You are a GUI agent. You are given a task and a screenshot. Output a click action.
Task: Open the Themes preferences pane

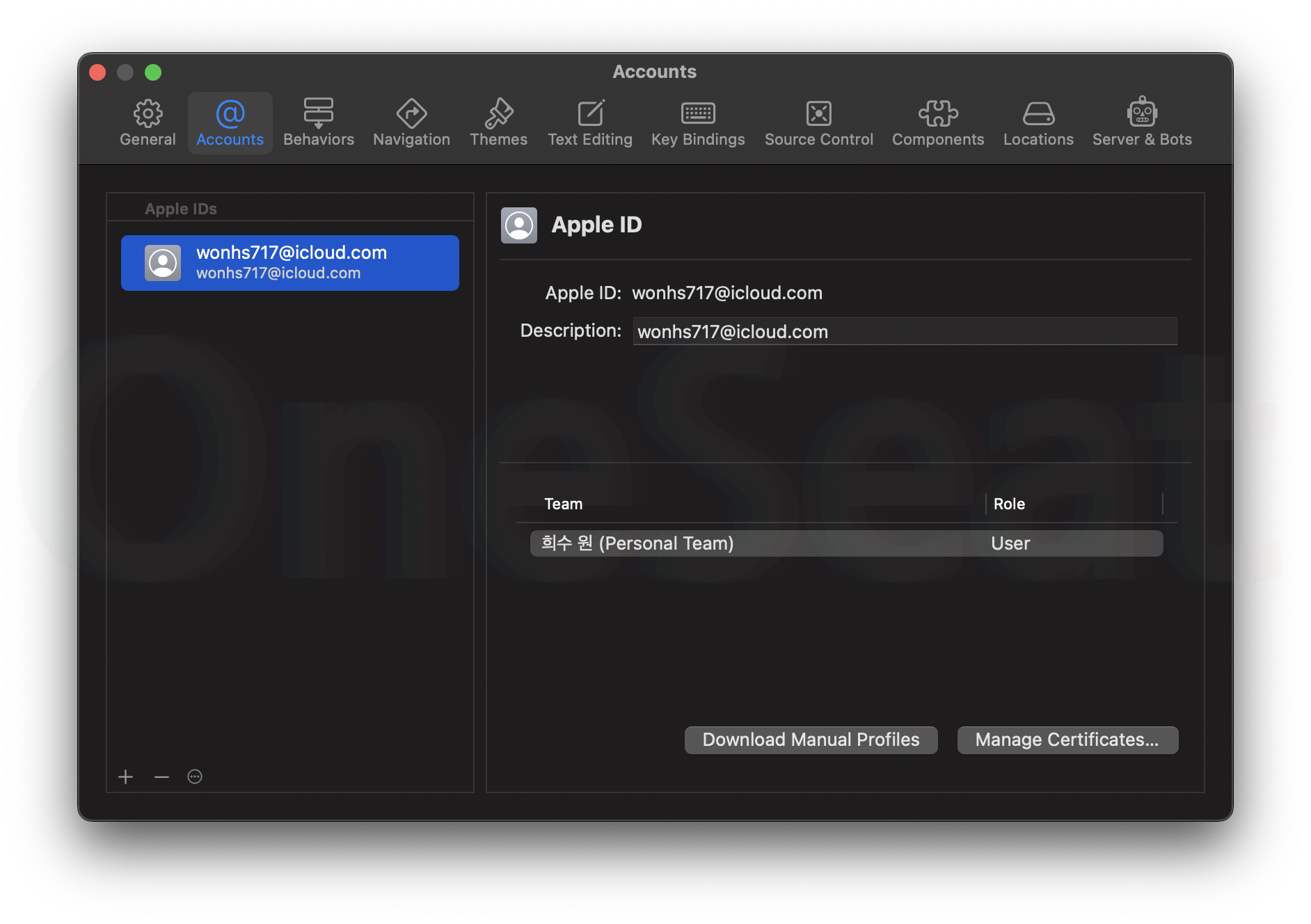coord(498,123)
